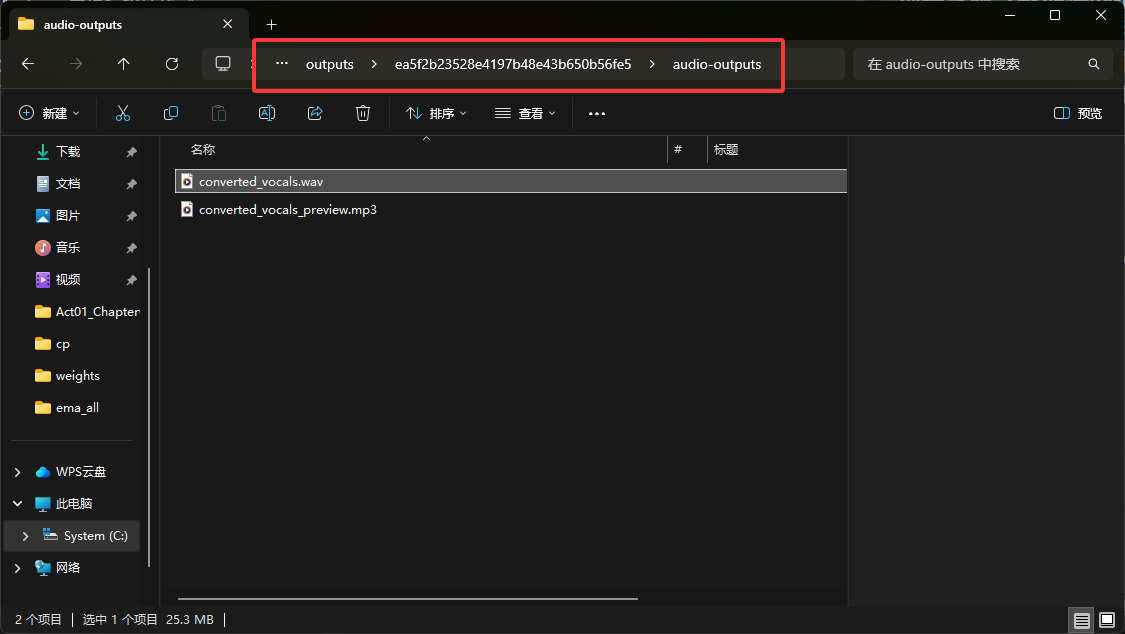
Task: Open the See more ellipsis menu
Action: coord(597,114)
